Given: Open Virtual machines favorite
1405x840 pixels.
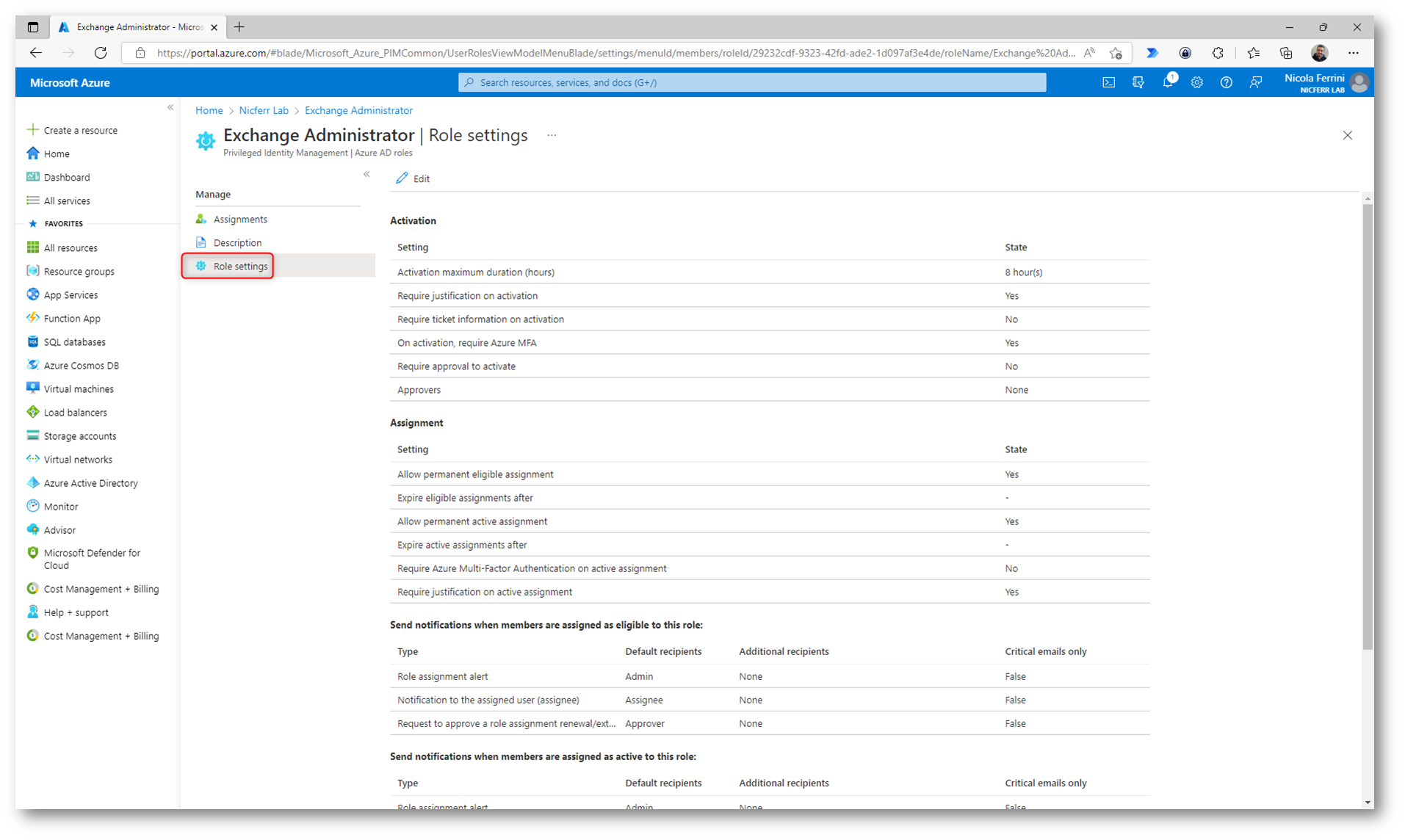Looking at the screenshot, I should click(x=79, y=388).
